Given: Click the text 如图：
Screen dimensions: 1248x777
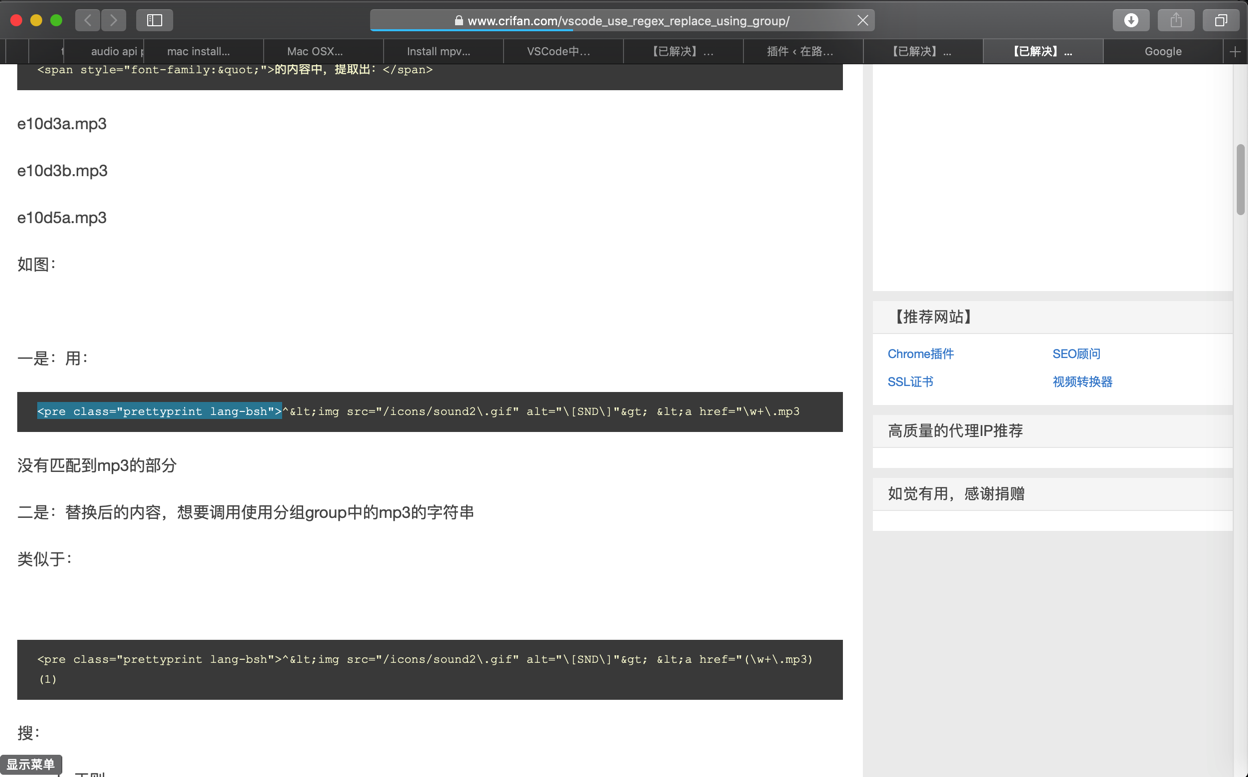Looking at the screenshot, I should coord(37,265).
